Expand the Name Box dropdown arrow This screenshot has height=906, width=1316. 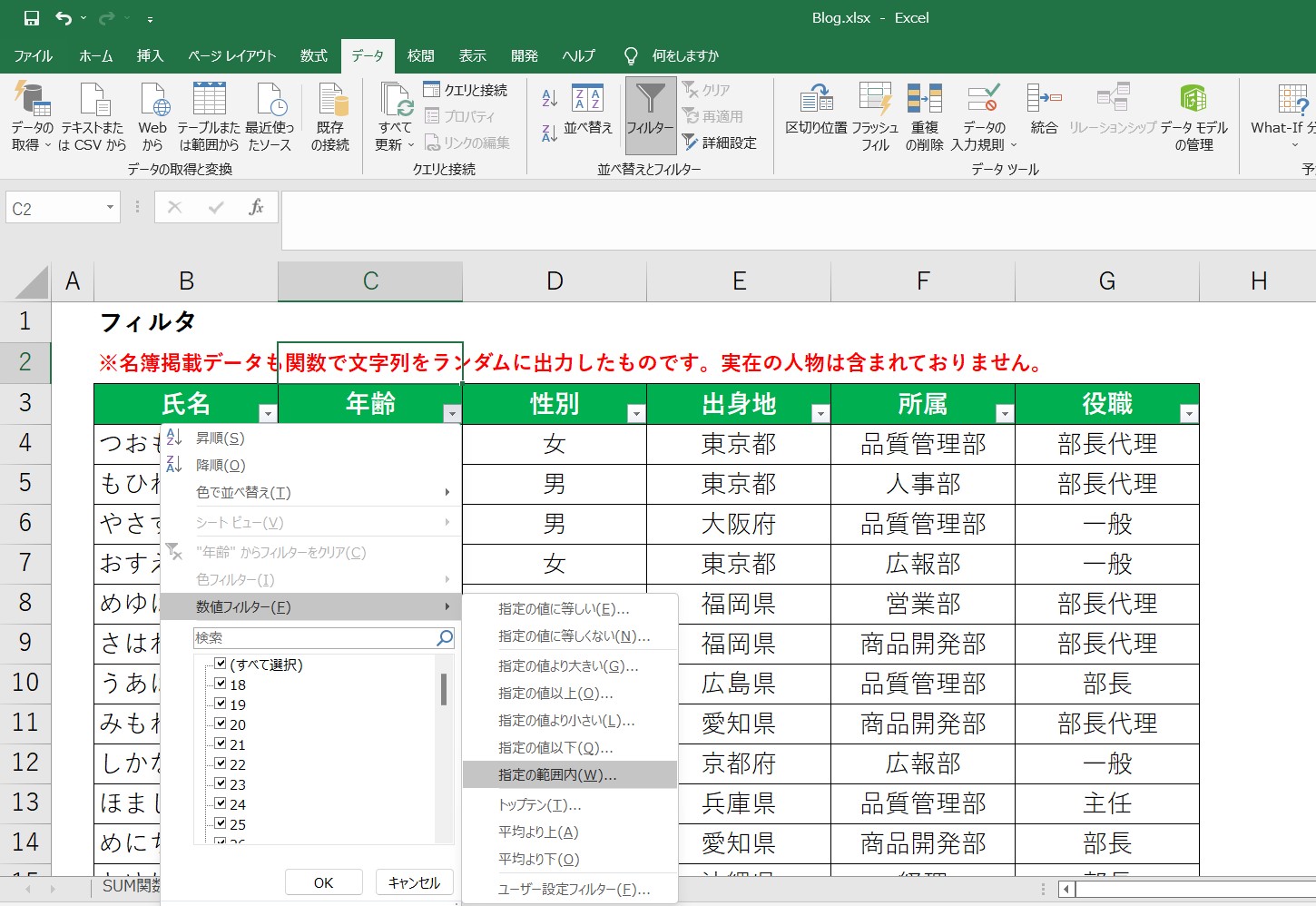tap(110, 208)
